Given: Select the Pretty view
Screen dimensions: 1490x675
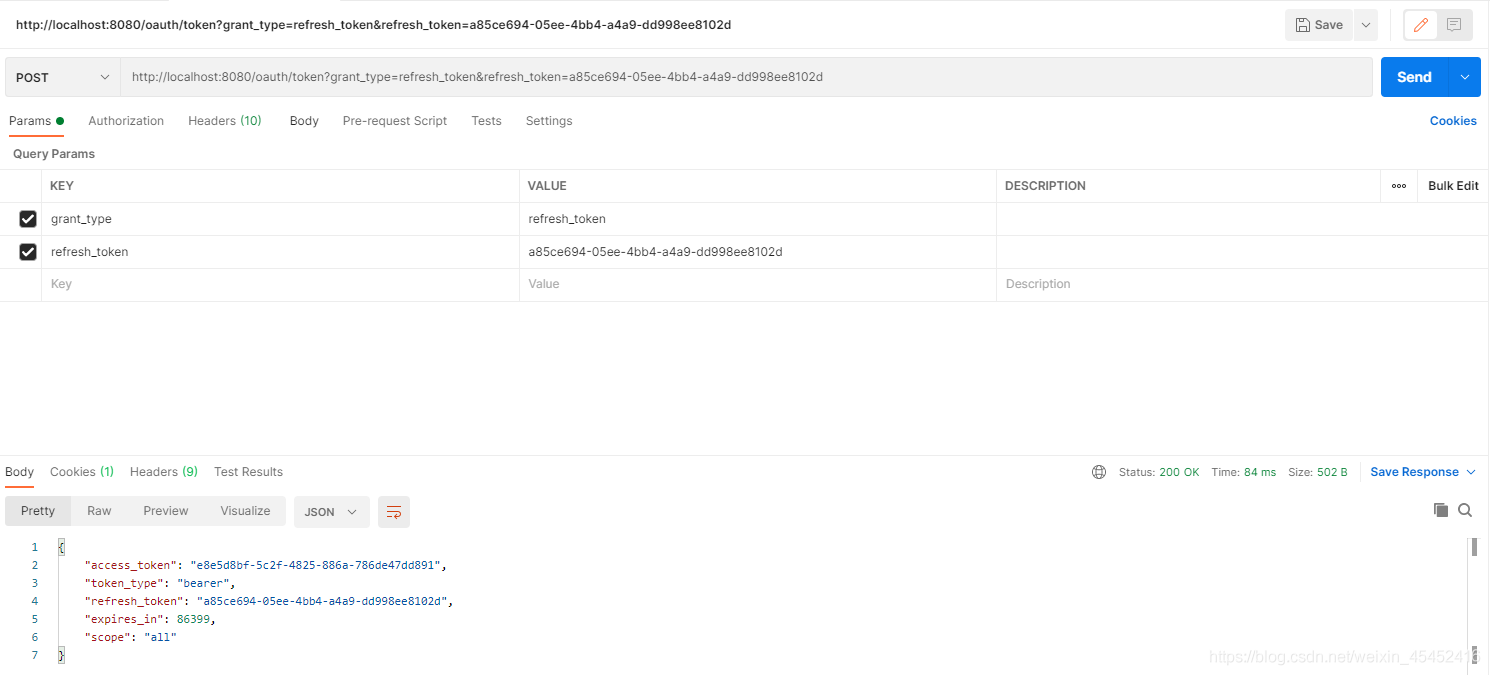Looking at the screenshot, I should 38,511.
